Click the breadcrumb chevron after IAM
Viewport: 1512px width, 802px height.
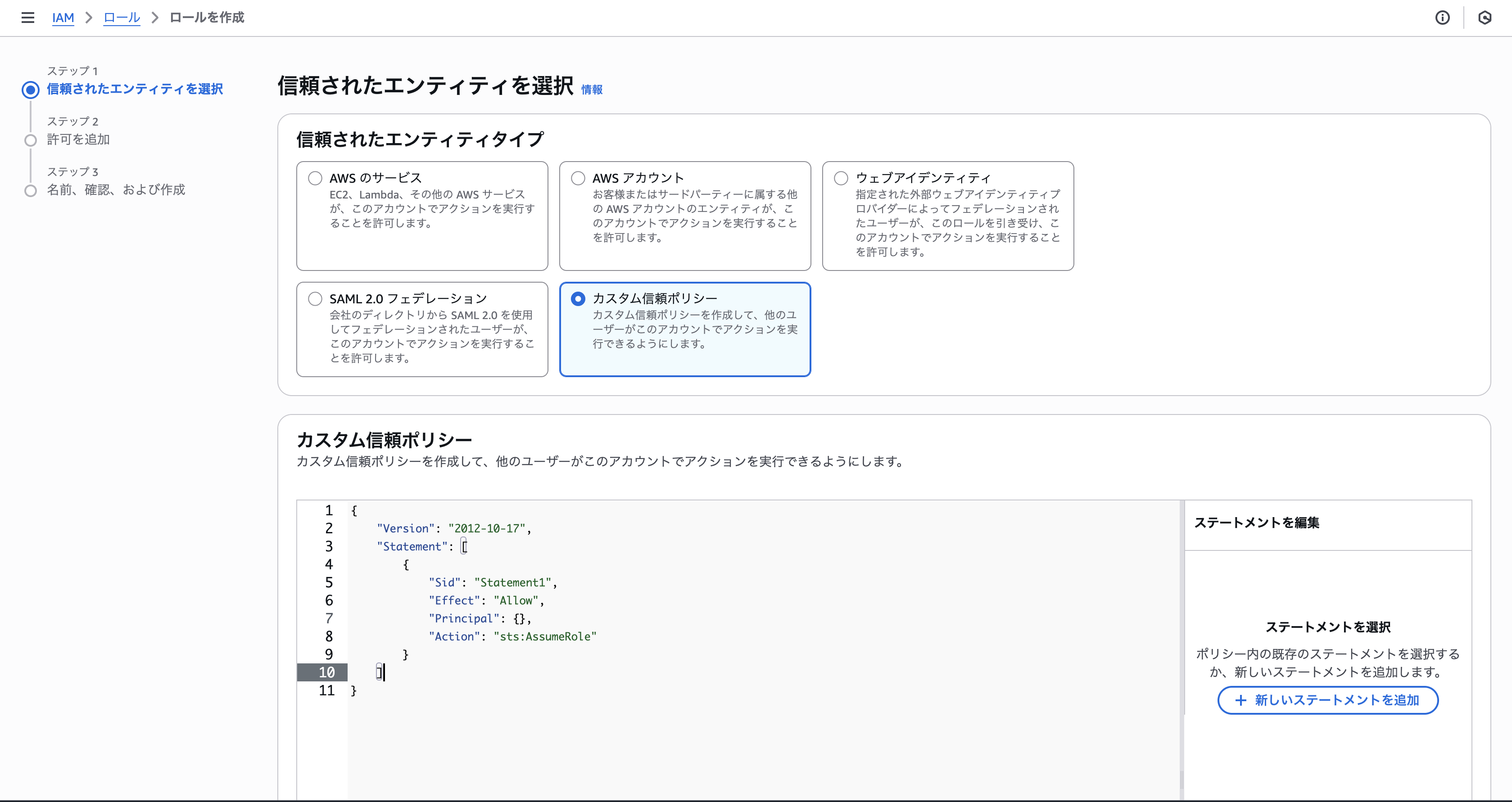point(89,18)
